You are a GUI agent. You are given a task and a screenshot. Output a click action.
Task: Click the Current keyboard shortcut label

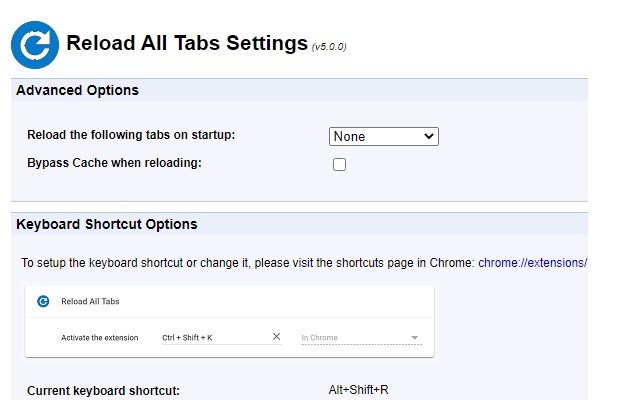(104, 390)
